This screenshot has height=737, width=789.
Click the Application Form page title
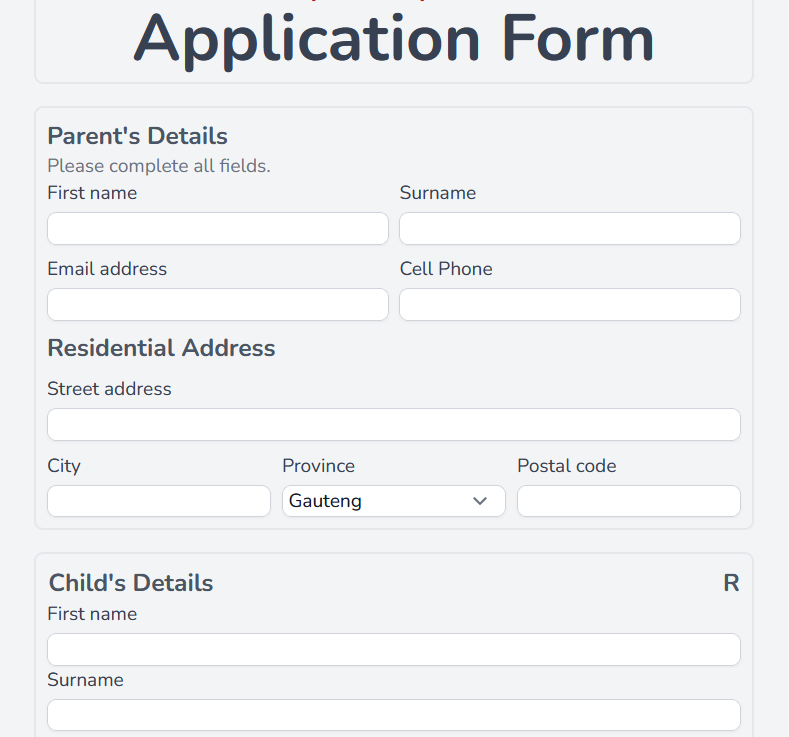393,38
